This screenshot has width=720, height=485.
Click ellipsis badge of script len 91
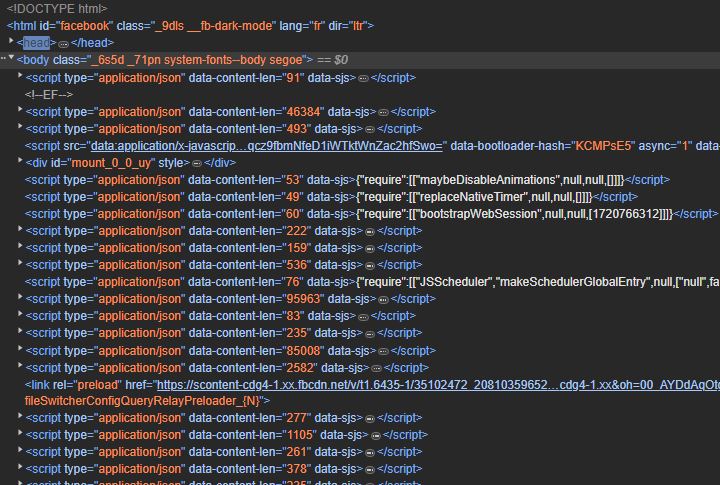tap(363, 79)
